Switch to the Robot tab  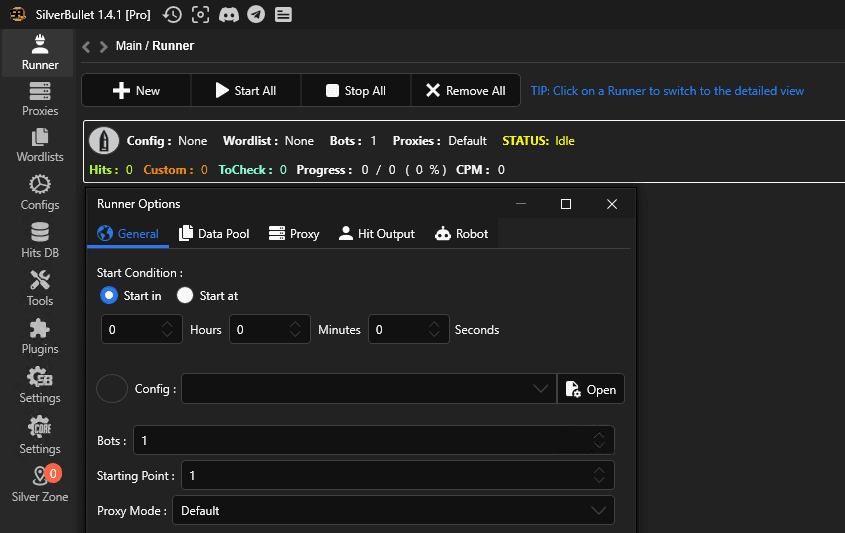click(x=461, y=234)
